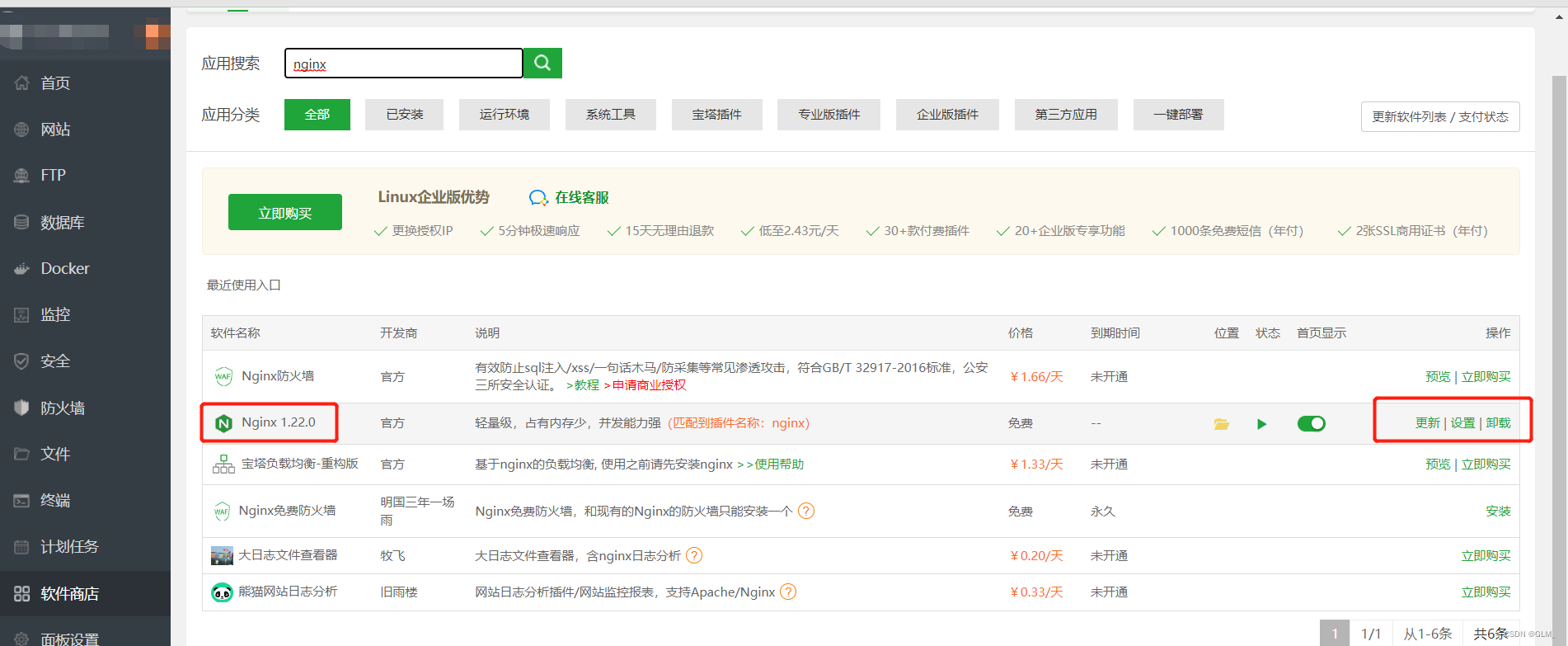Click the 价格 column header
The height and width of the screenshot is (646, 1568).
coord(1021,333)
